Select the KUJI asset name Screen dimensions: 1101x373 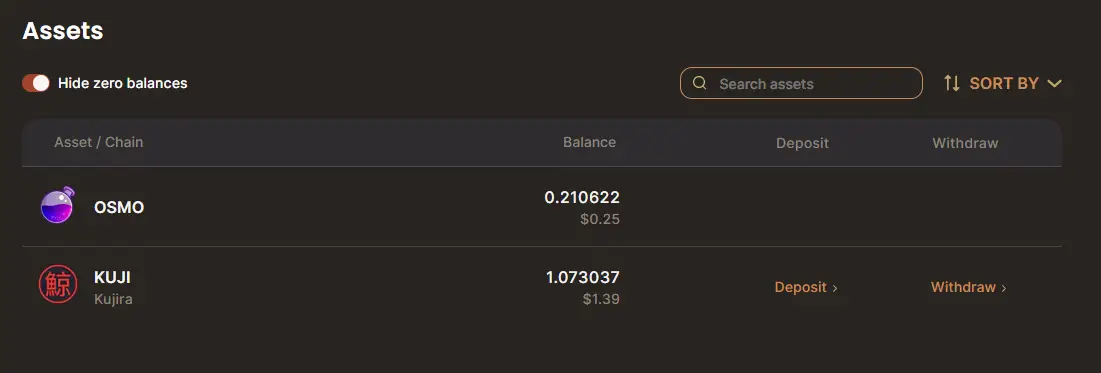click(x=112, y=277)
